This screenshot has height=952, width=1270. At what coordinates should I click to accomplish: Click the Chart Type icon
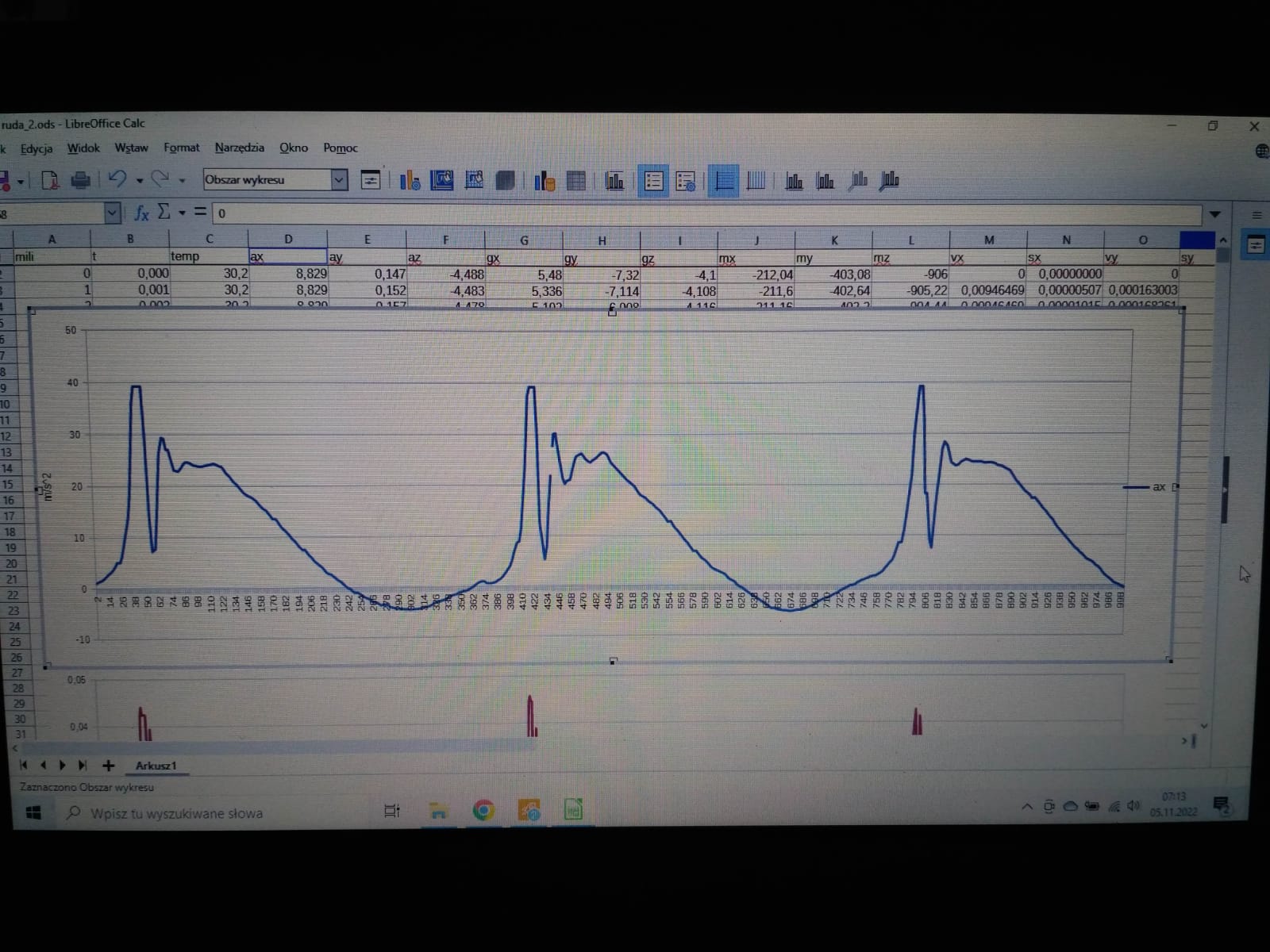pyautogui.click(x=410, y=181)
